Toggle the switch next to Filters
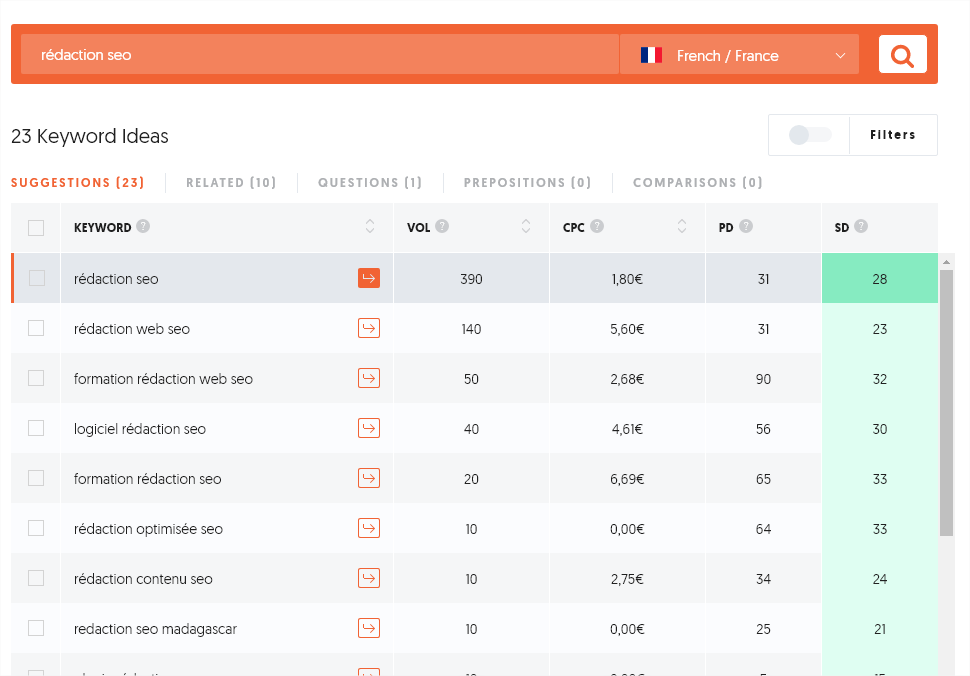970x676 pixels. [x=809, y=135]
